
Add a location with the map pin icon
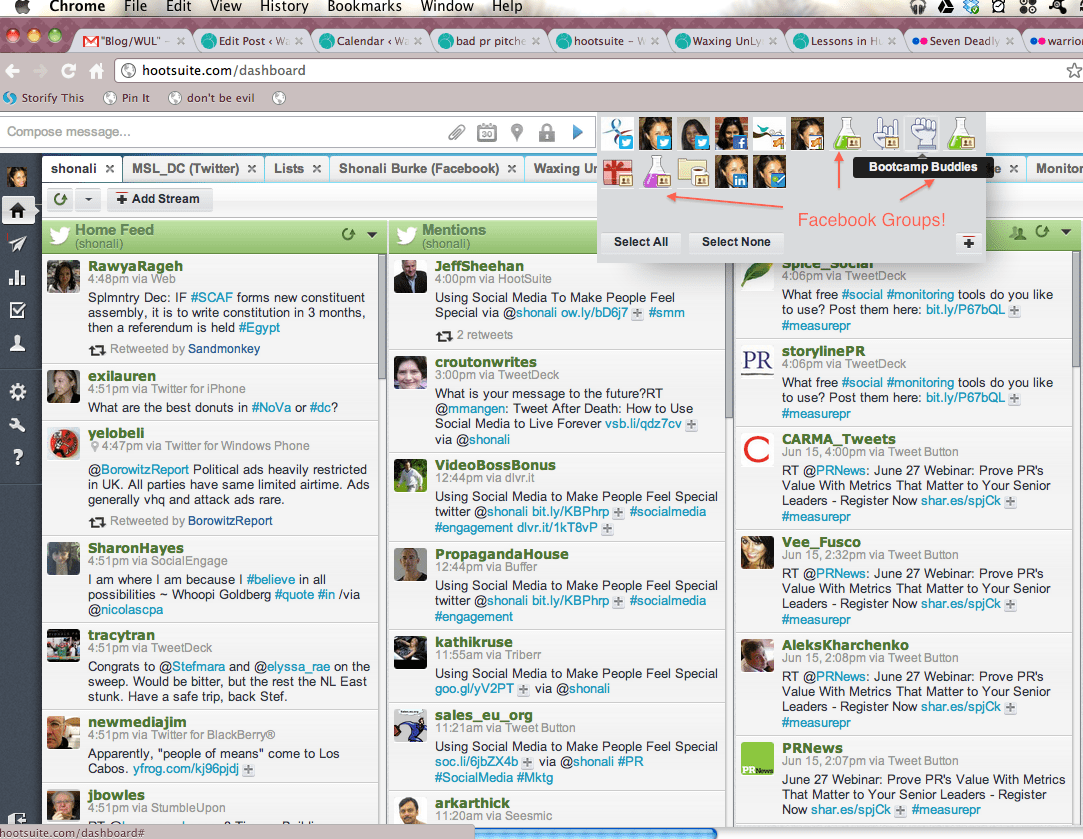point(517,131)
